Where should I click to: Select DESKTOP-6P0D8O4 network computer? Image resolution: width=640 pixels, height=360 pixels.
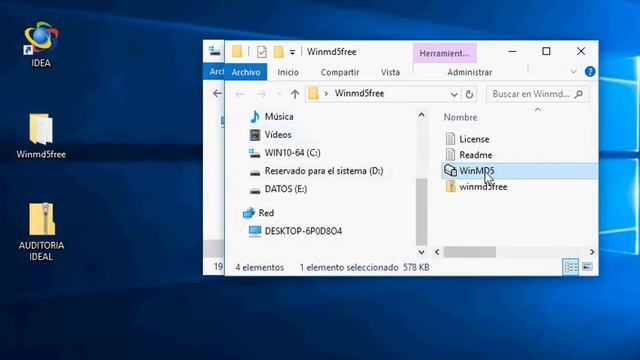click(303, 231)
